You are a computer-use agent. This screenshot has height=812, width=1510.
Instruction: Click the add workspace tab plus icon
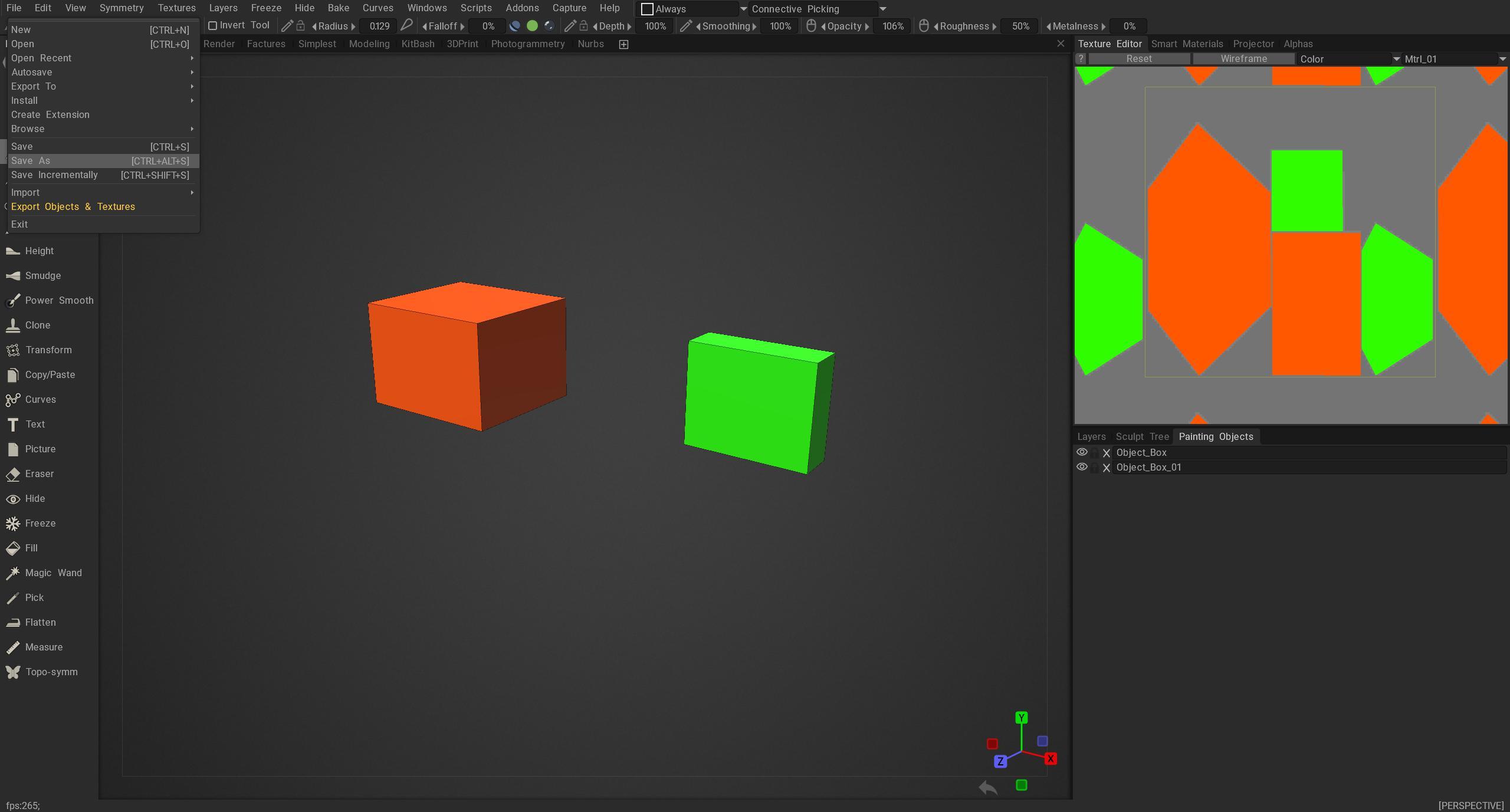(623, 44)
